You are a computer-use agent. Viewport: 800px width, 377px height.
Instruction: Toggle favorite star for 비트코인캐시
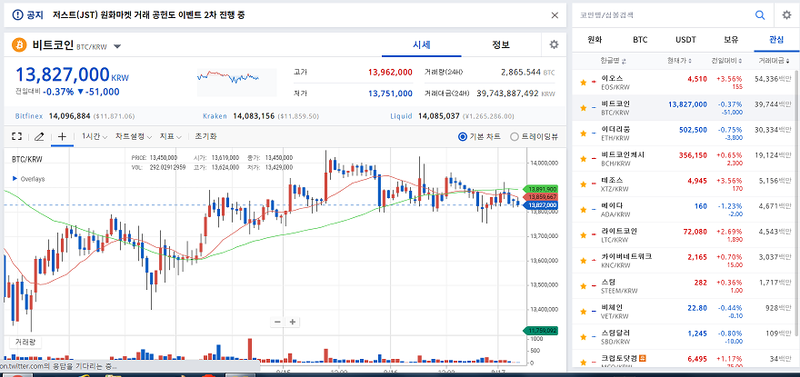(x=584, y=159)
